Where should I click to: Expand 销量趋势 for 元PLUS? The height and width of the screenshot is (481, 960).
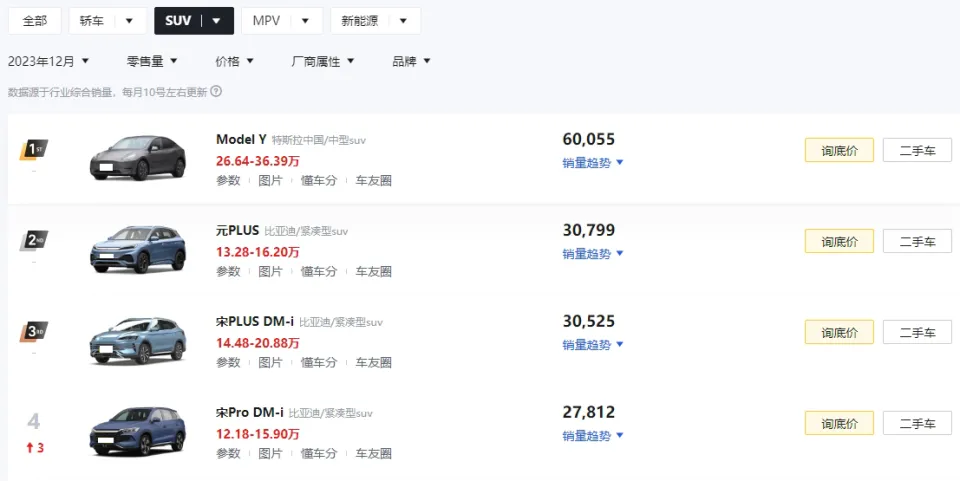pyautogui.click(x=593, y=253)
